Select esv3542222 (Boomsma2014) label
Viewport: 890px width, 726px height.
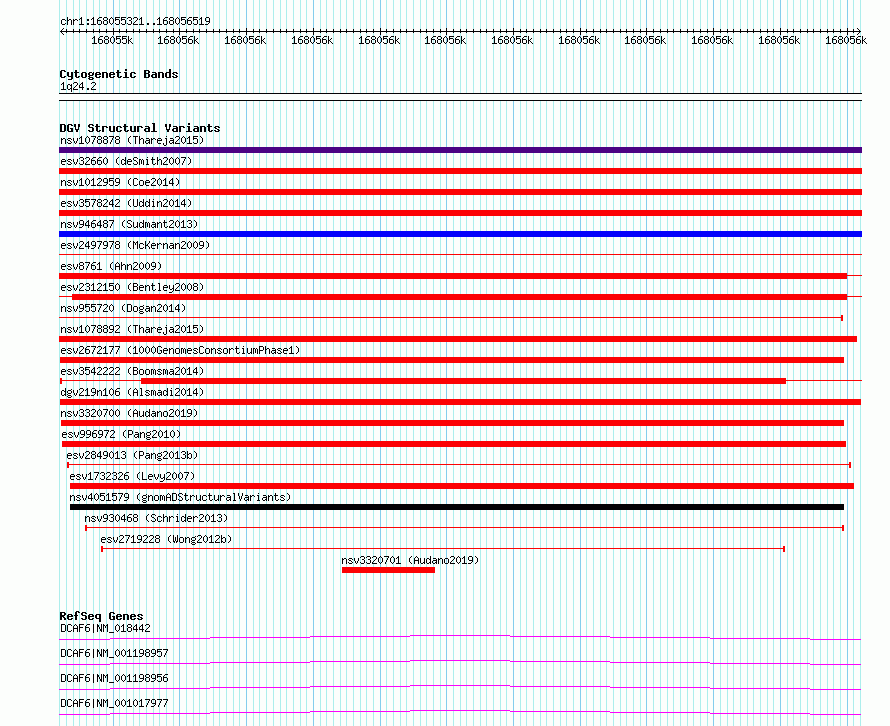click(132, 371)
